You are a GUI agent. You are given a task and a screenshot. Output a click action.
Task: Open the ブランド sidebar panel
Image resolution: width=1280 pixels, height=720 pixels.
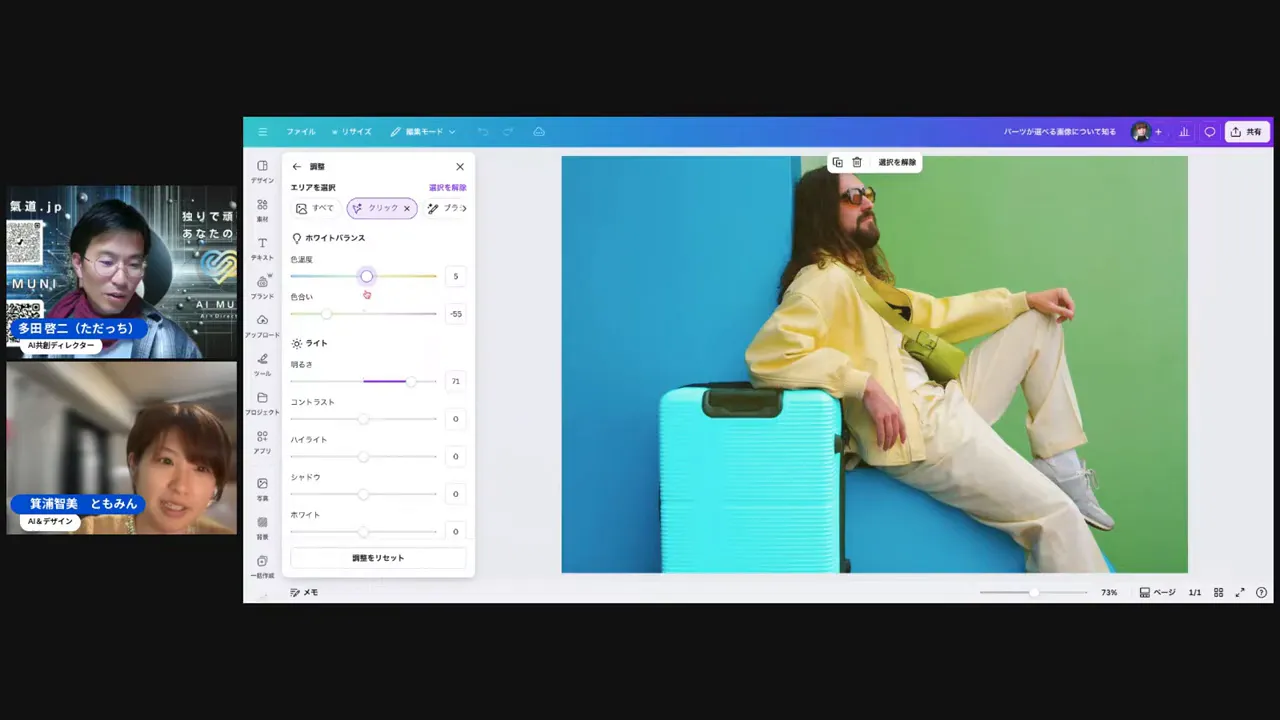point(262,287)
